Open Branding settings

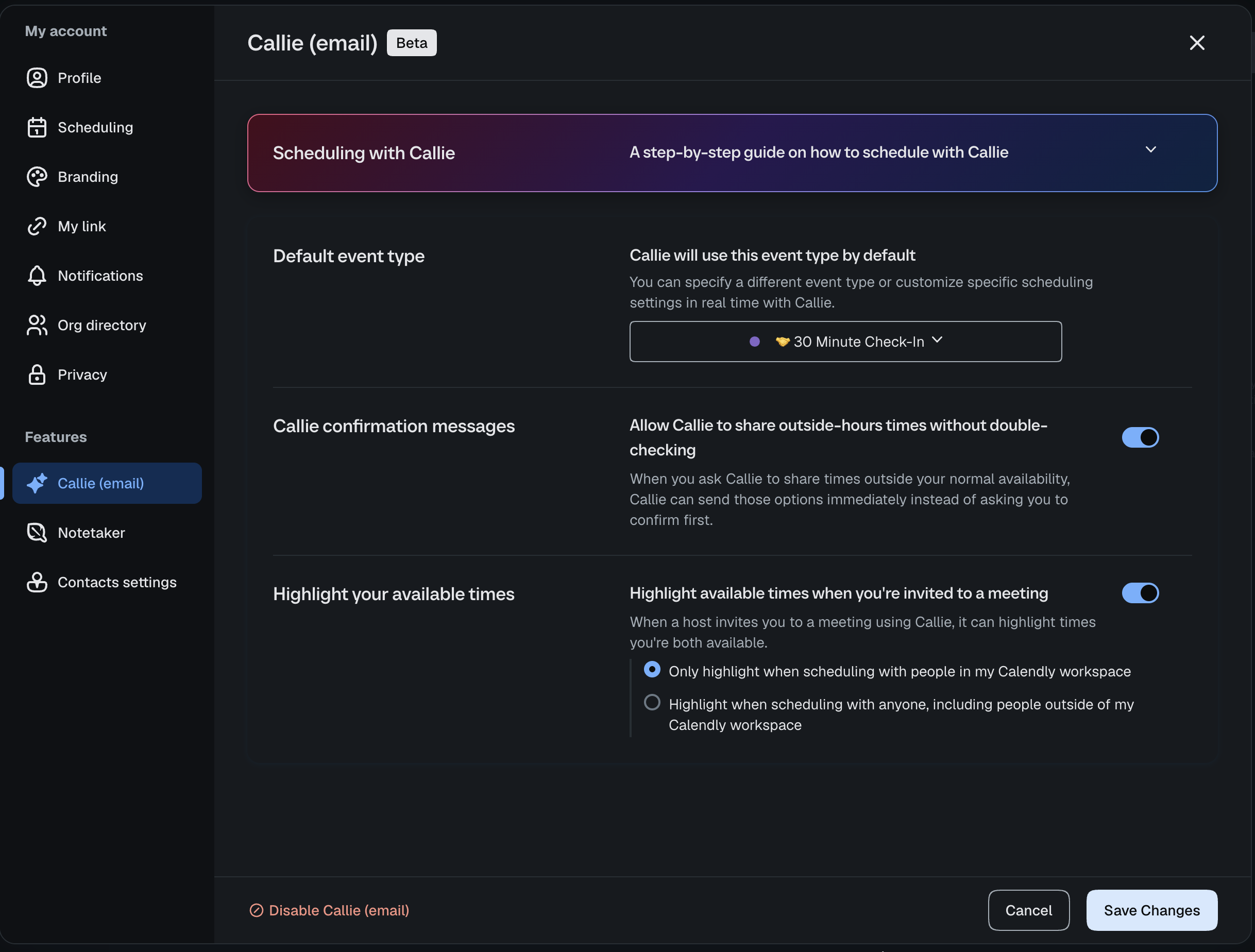click(107, 177)
